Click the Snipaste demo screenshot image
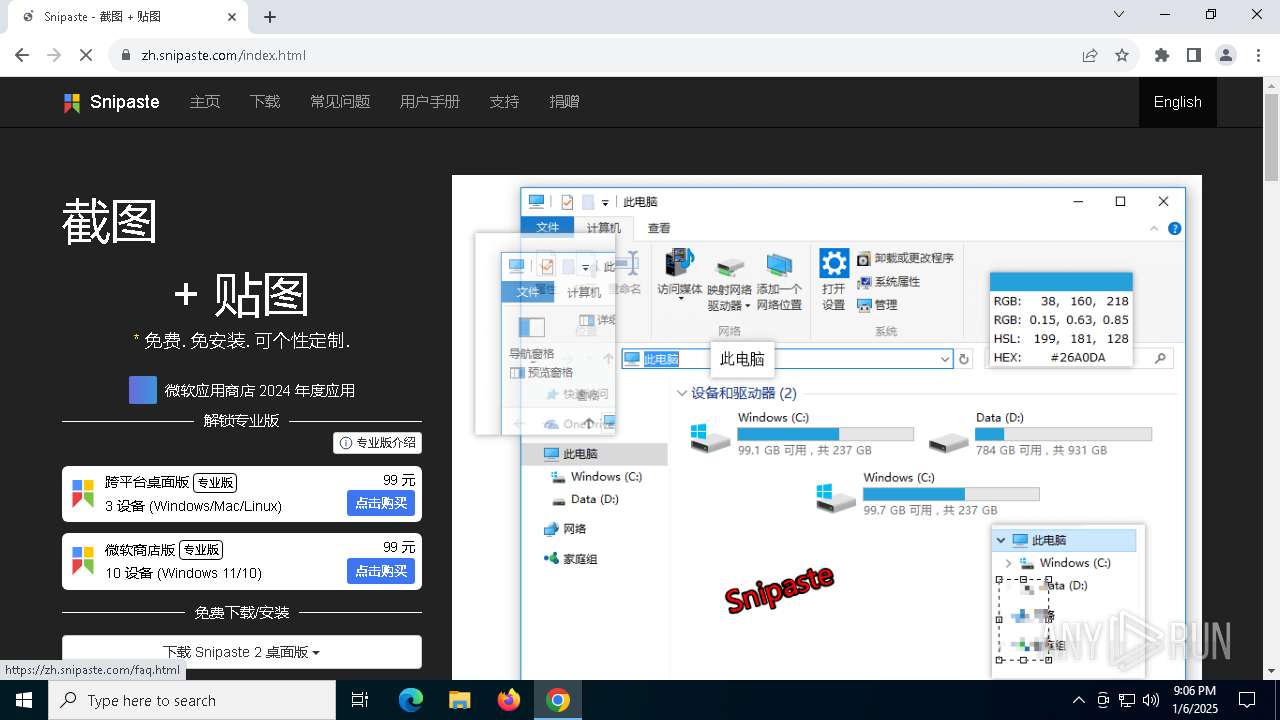The image size is (1280, 720). [x=826, y=427]
